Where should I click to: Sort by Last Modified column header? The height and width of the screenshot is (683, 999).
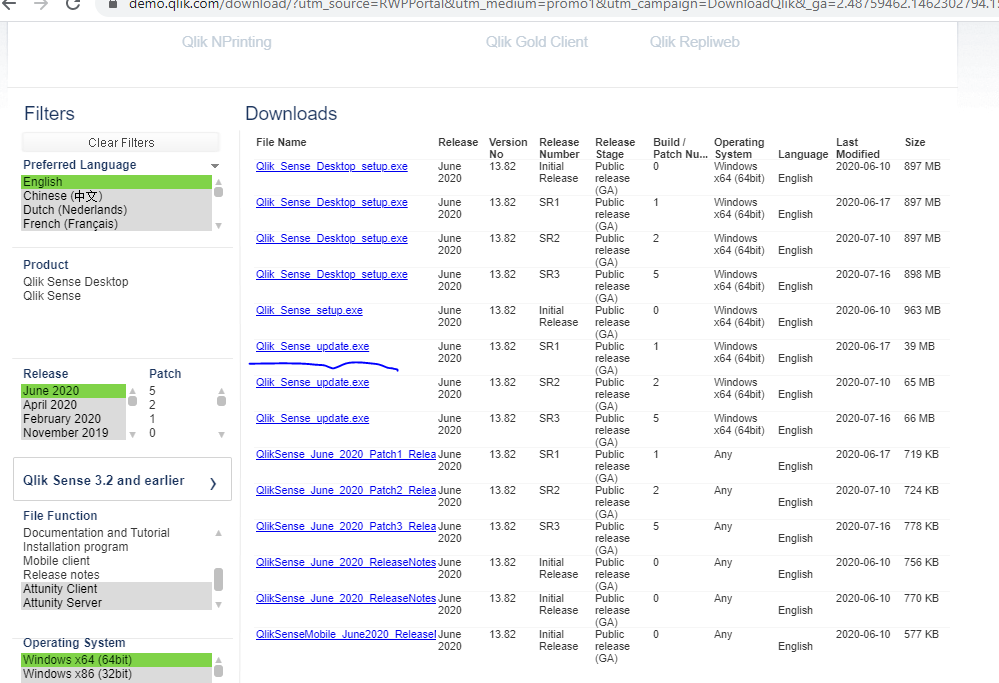[x=858, y=148]
